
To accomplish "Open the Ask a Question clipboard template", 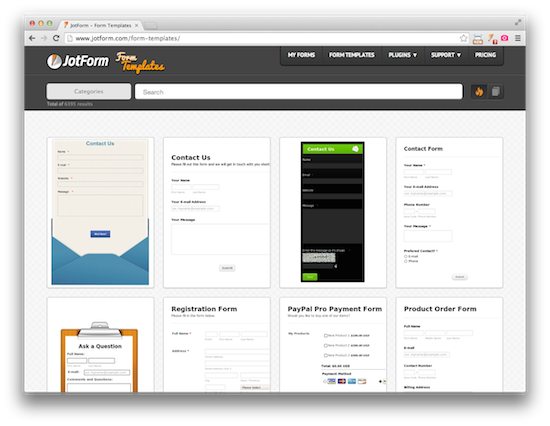I will (100, 345).
